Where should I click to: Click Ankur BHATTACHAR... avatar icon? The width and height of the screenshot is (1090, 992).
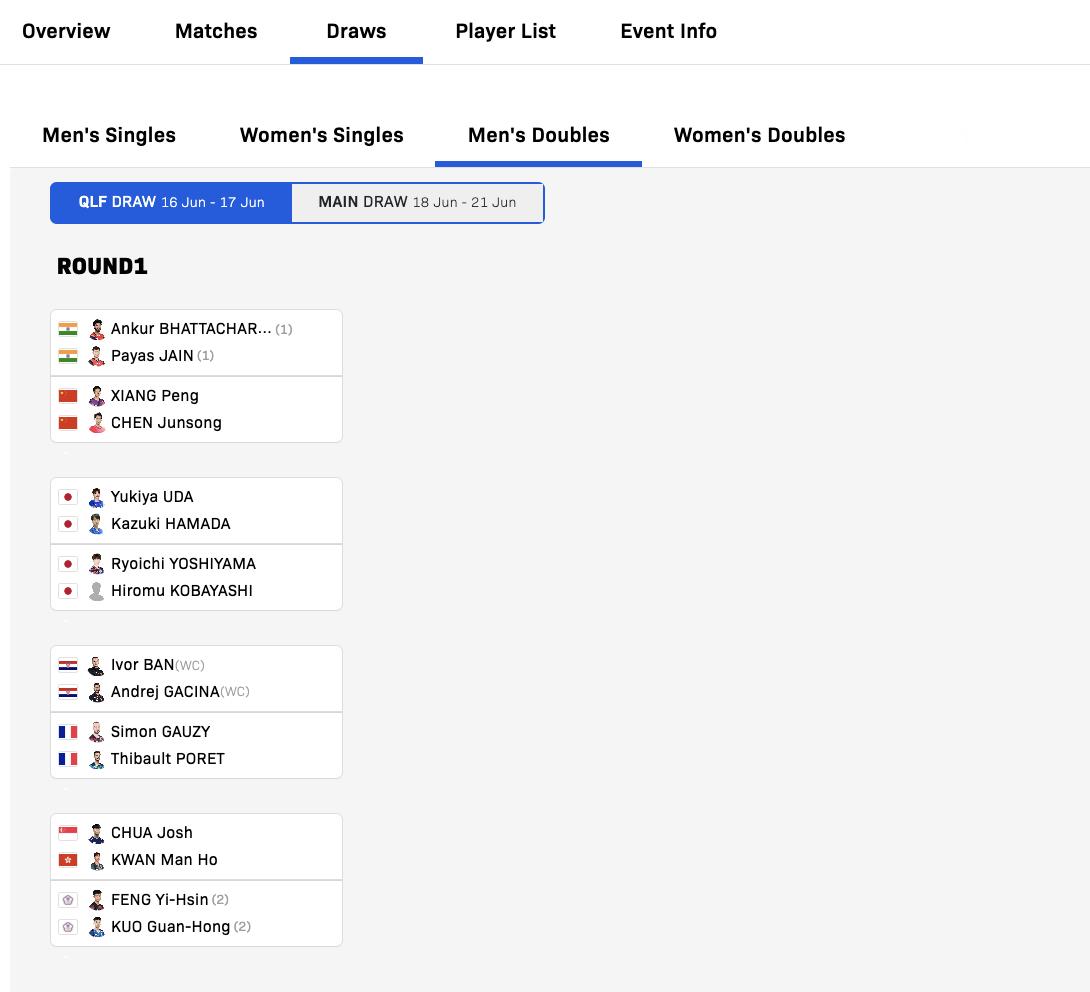[97, 330]
